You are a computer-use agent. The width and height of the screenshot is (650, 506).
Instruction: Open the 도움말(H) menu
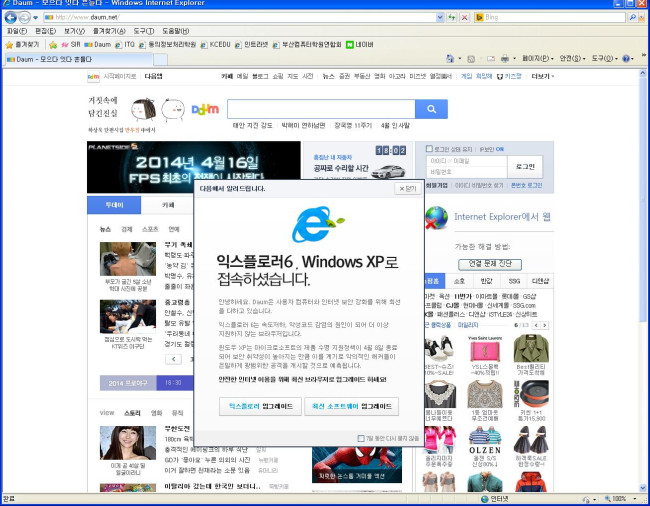click(x=175, y=31)
